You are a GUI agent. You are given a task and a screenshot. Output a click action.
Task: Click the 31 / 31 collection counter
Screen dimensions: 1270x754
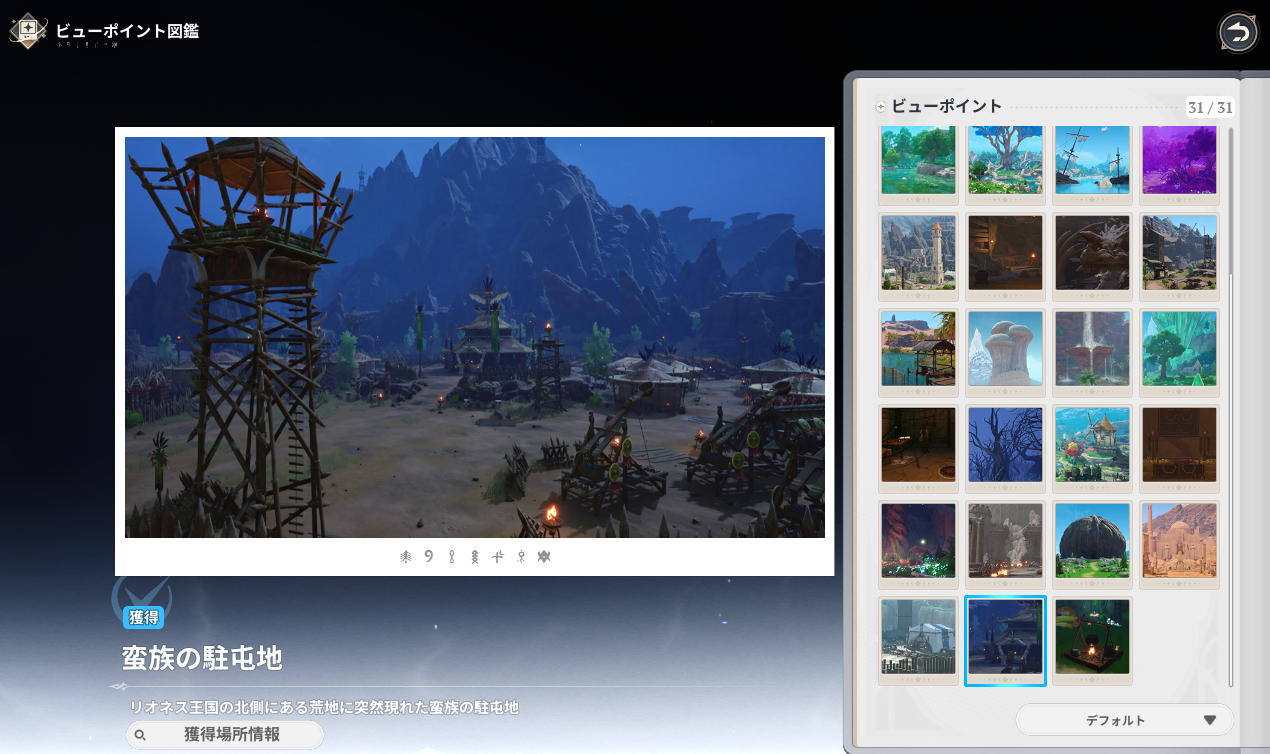click(x=1209, y=108)
